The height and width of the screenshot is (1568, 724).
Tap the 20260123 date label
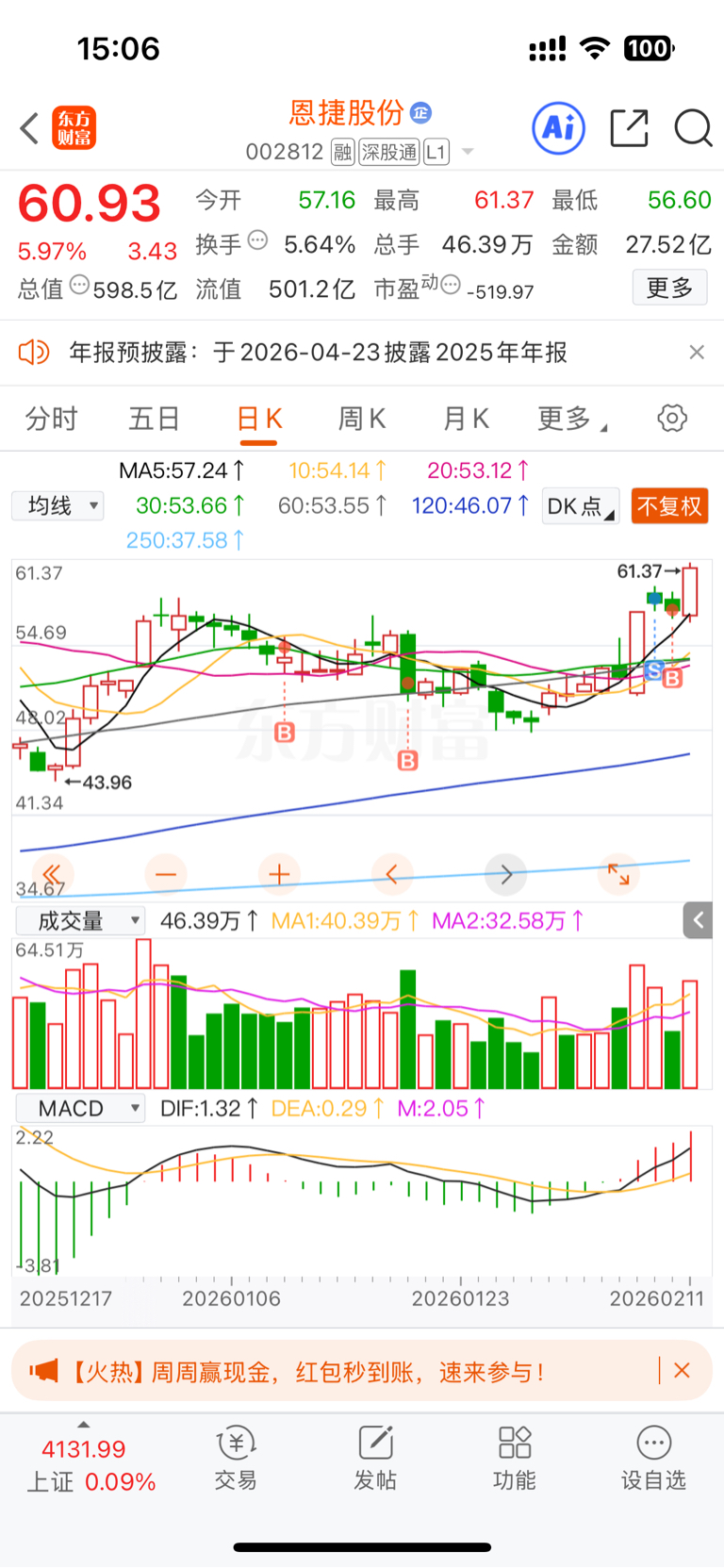[460, 1298]
